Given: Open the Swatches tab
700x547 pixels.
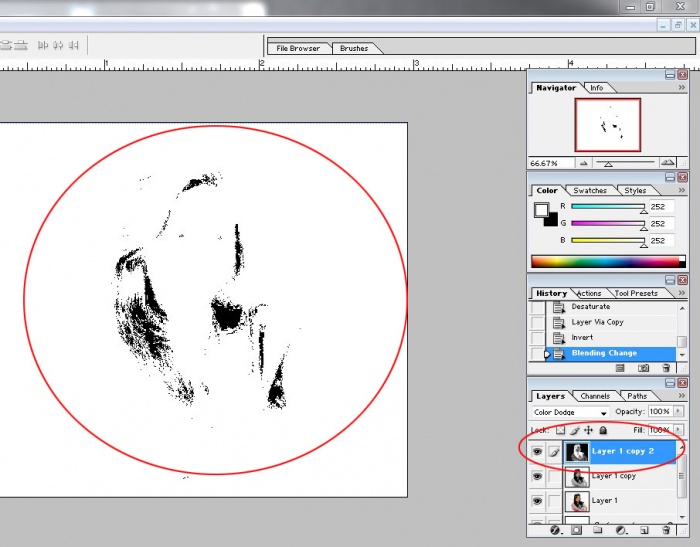Looking at the screenshot, I should tap(590, 190).
